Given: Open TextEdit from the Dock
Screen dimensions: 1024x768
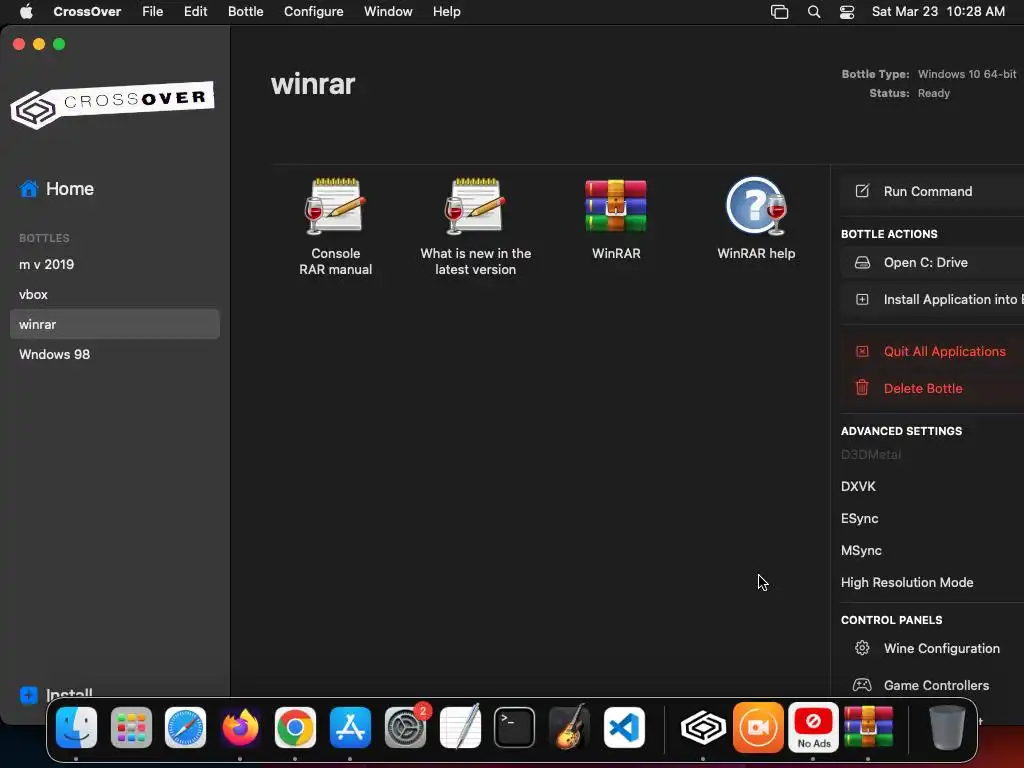Looking at the screenshot, I should pyautogui.click(x=460, y=727).
